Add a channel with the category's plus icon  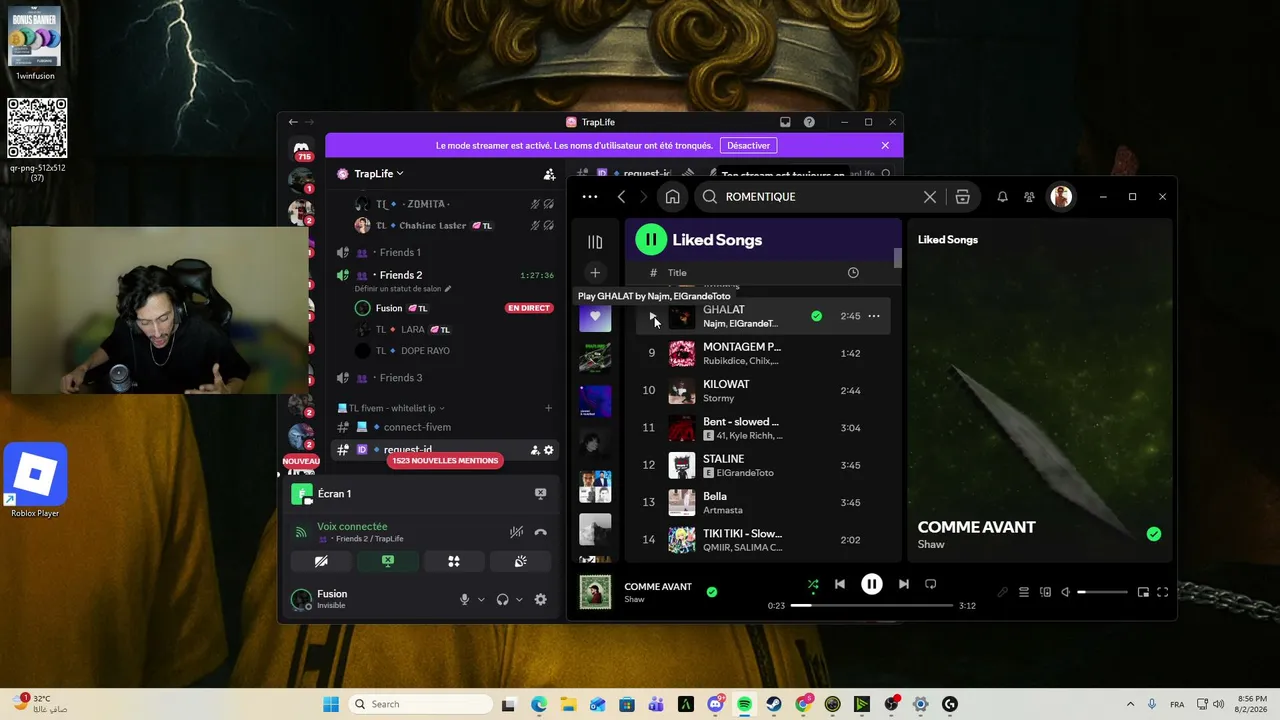click(548, 408)
